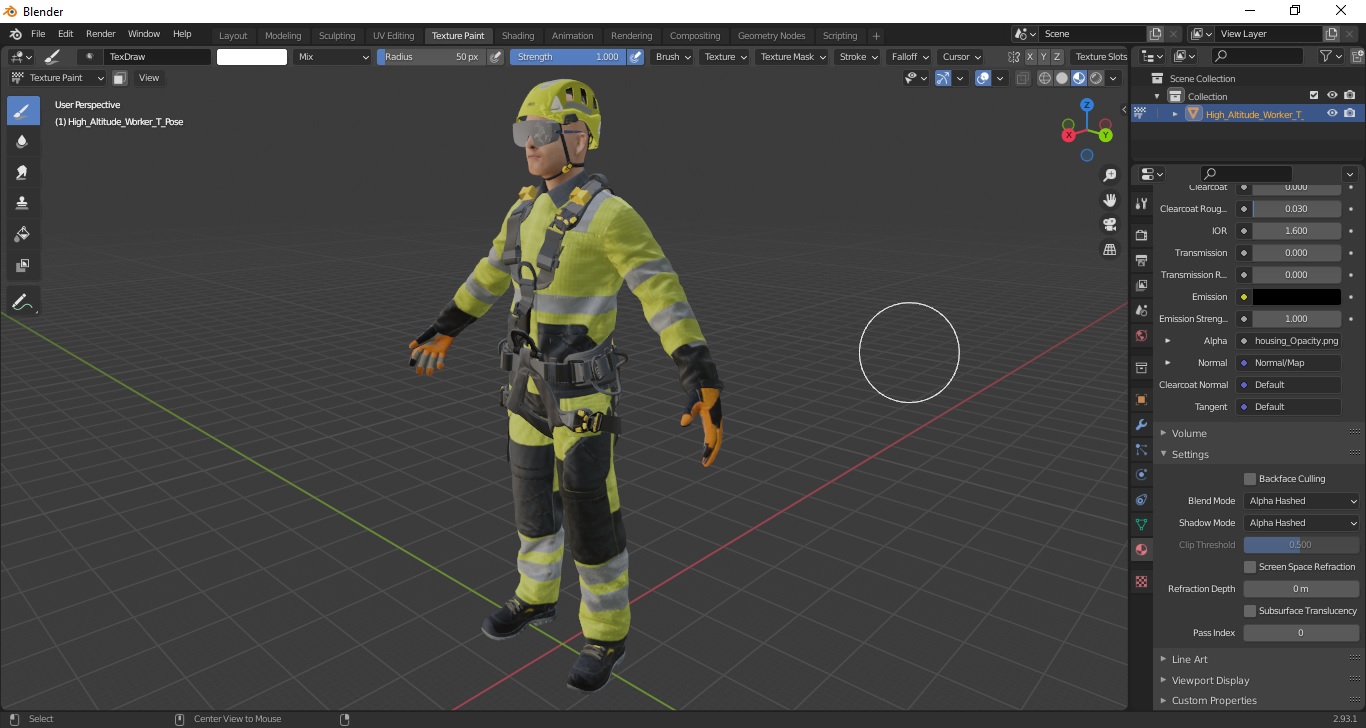Expand the Volume panel
Image resolution: width=1366 pixels, height=728 pixels.
(x=1188, y=433)
